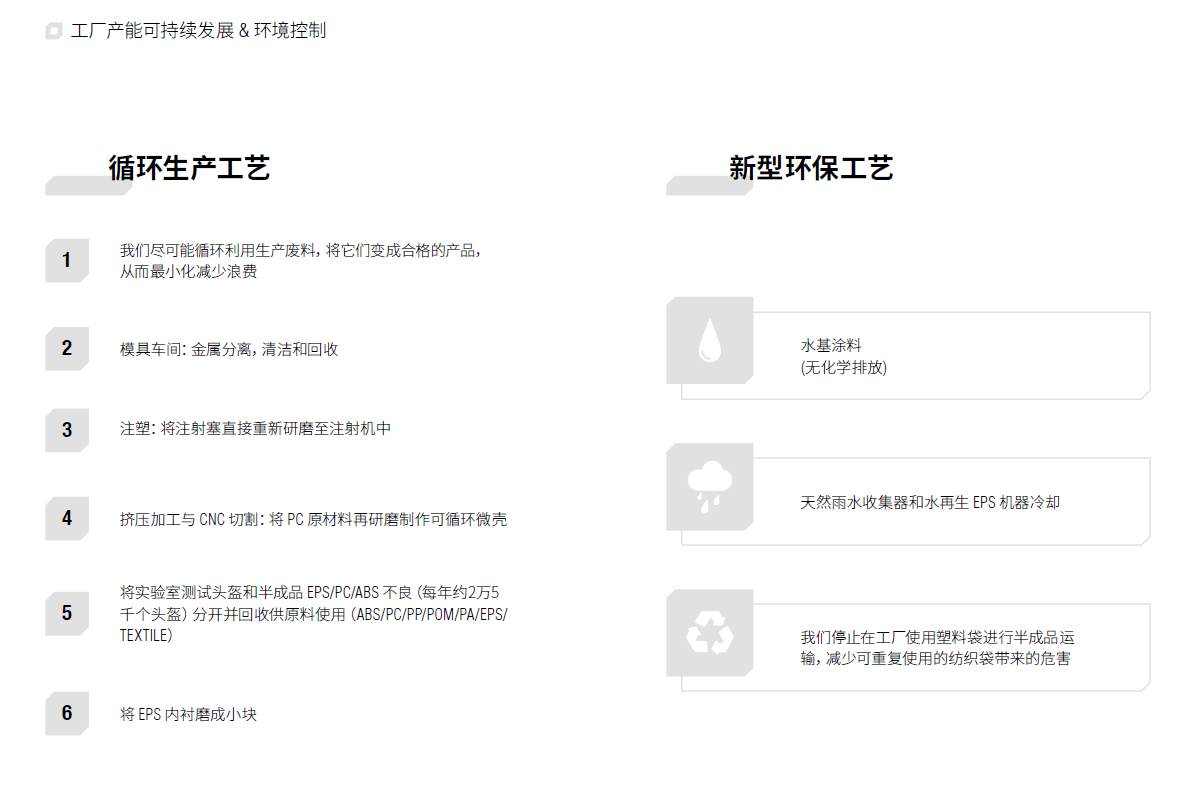Click the water droplet icon beside 水基涂料

[709, 341]
